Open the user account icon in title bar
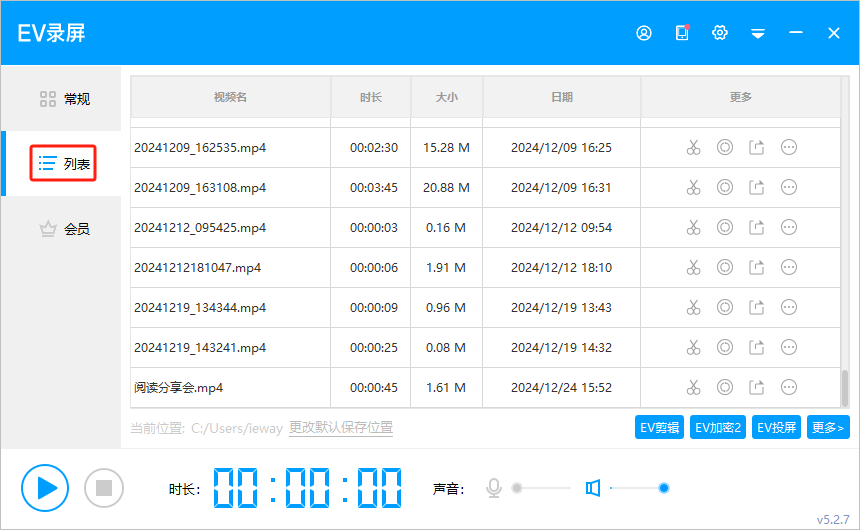Image resolution: width=860 pixels, height=530 pixels. [644, 33]
